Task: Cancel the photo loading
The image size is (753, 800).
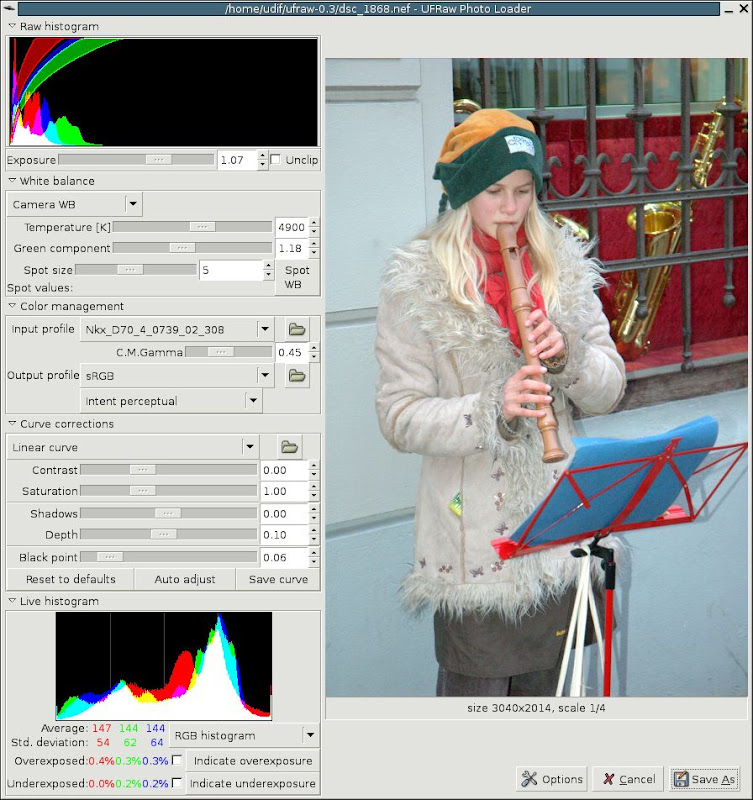Action: 628,779
